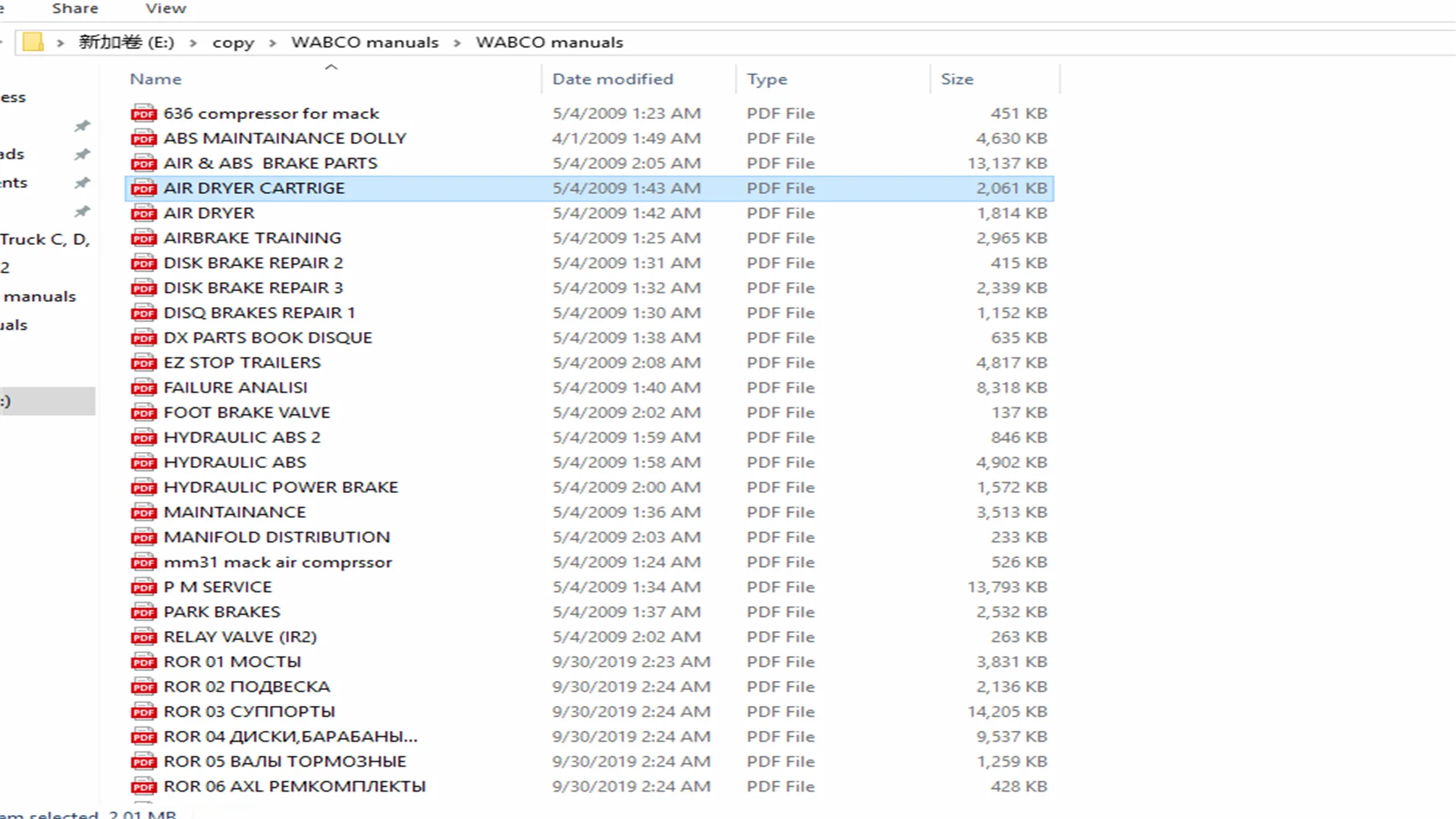Click PDF icon of DISQ BRAKES REPAIR 1
The height and width of the screenshot is (819, 1456).
[x=143, y=313]
